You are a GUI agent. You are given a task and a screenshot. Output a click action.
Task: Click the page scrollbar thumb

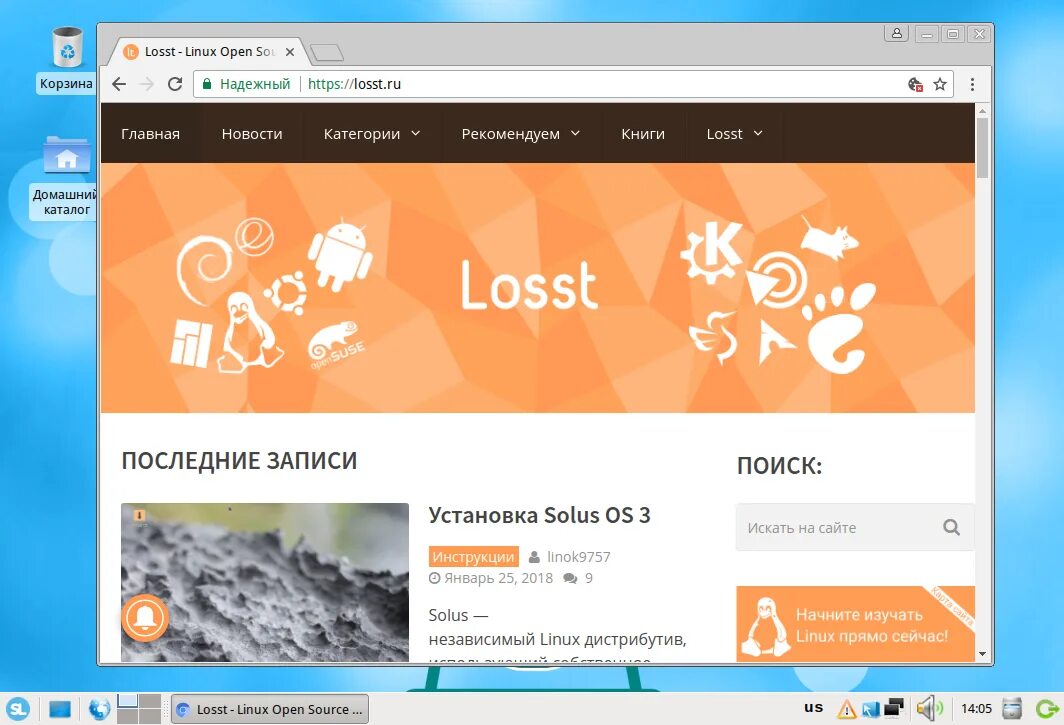tap(983, 147)
